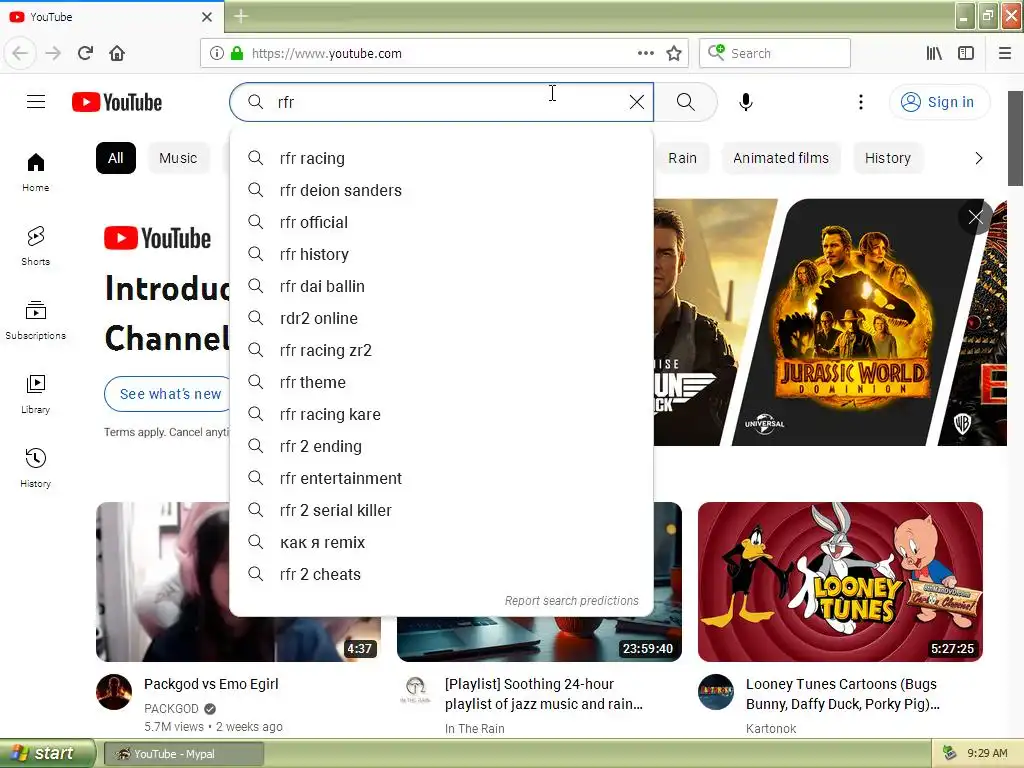This screenshot has height=768, width=1024.
Task: Click See what's new button
Action: pos(167,394)
